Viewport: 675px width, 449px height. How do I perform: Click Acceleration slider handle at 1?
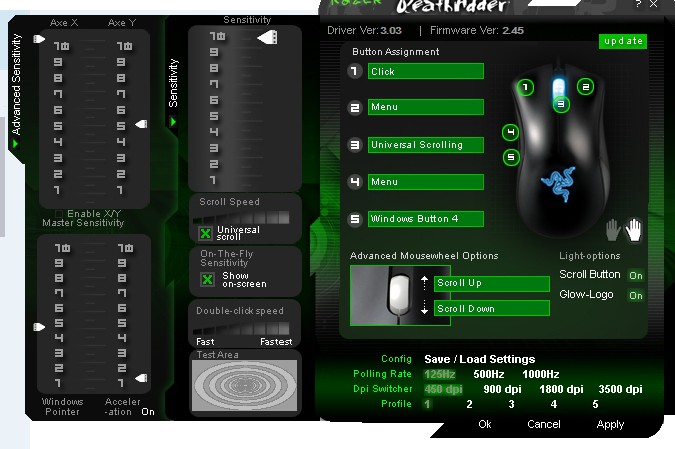coord(141,378)
